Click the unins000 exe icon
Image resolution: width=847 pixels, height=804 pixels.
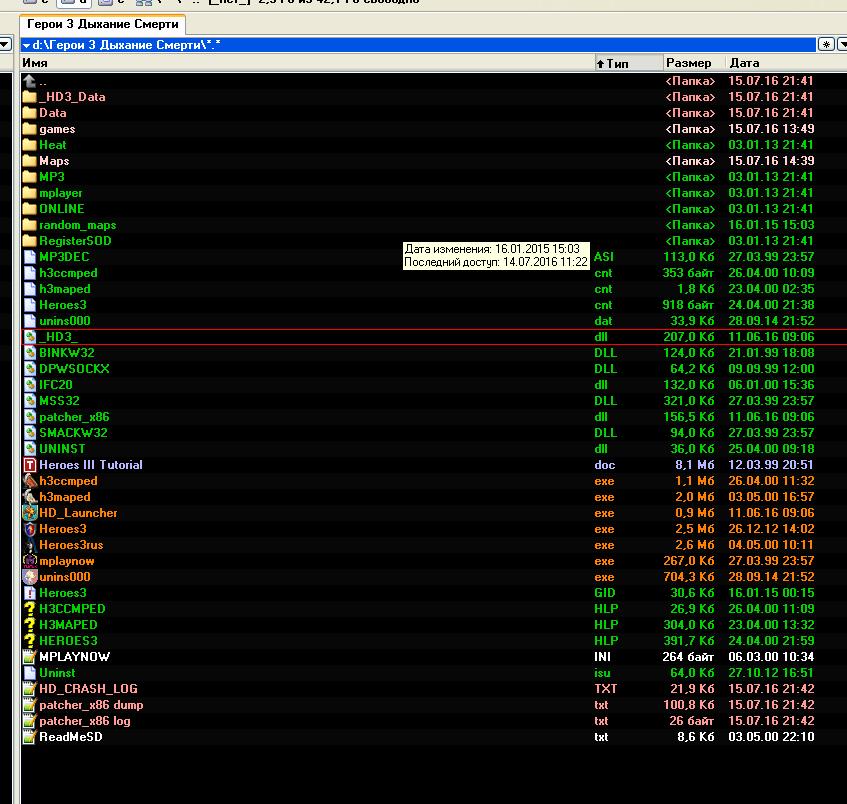(30, 577)
